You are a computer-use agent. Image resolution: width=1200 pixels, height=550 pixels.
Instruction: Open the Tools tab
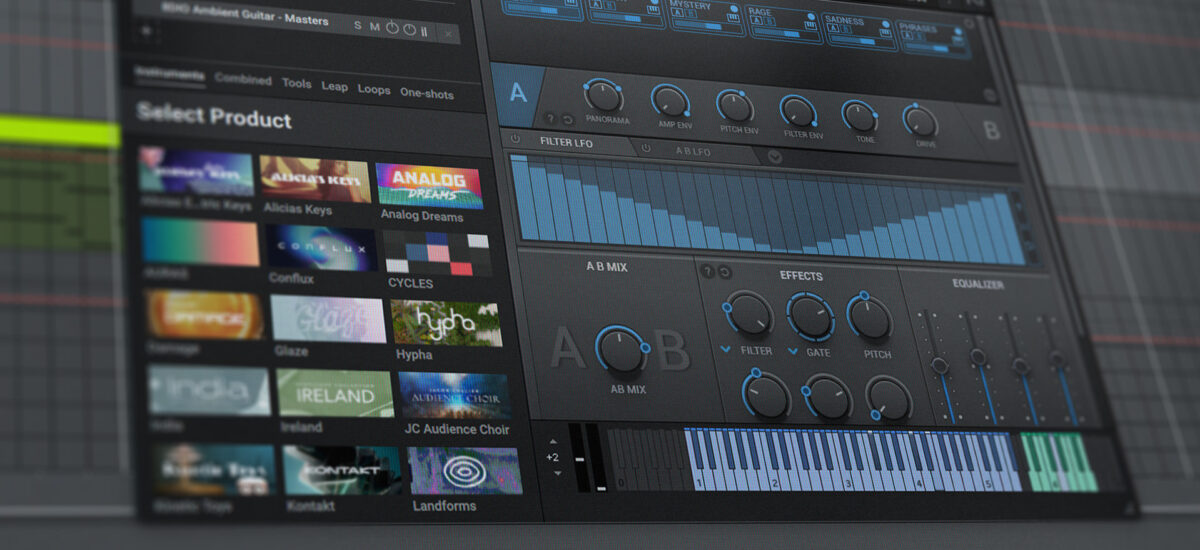[296, 84]
